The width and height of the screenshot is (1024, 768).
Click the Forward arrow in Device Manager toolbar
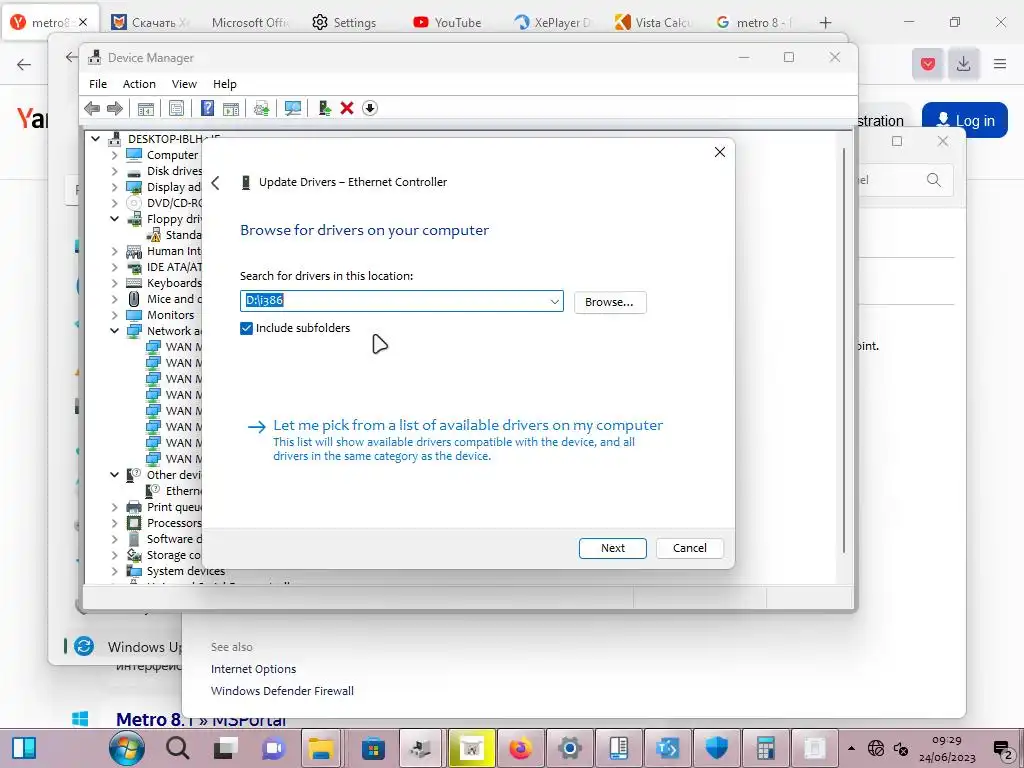click(x=115, y=108)
